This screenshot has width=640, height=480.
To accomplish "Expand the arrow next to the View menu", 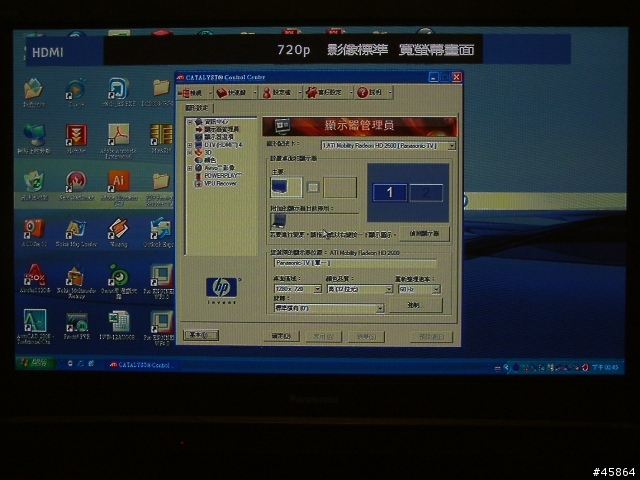I will click(211, 93).
